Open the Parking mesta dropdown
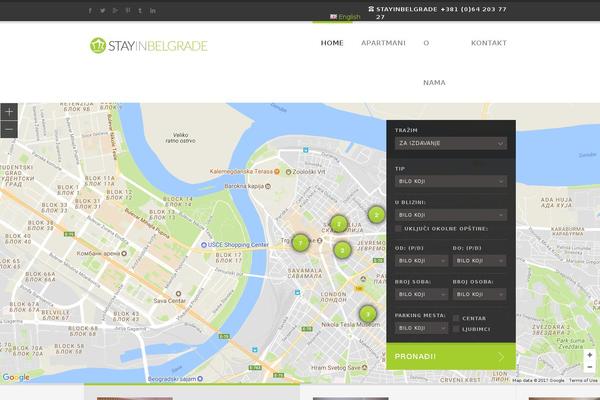 tap(421, 328)
